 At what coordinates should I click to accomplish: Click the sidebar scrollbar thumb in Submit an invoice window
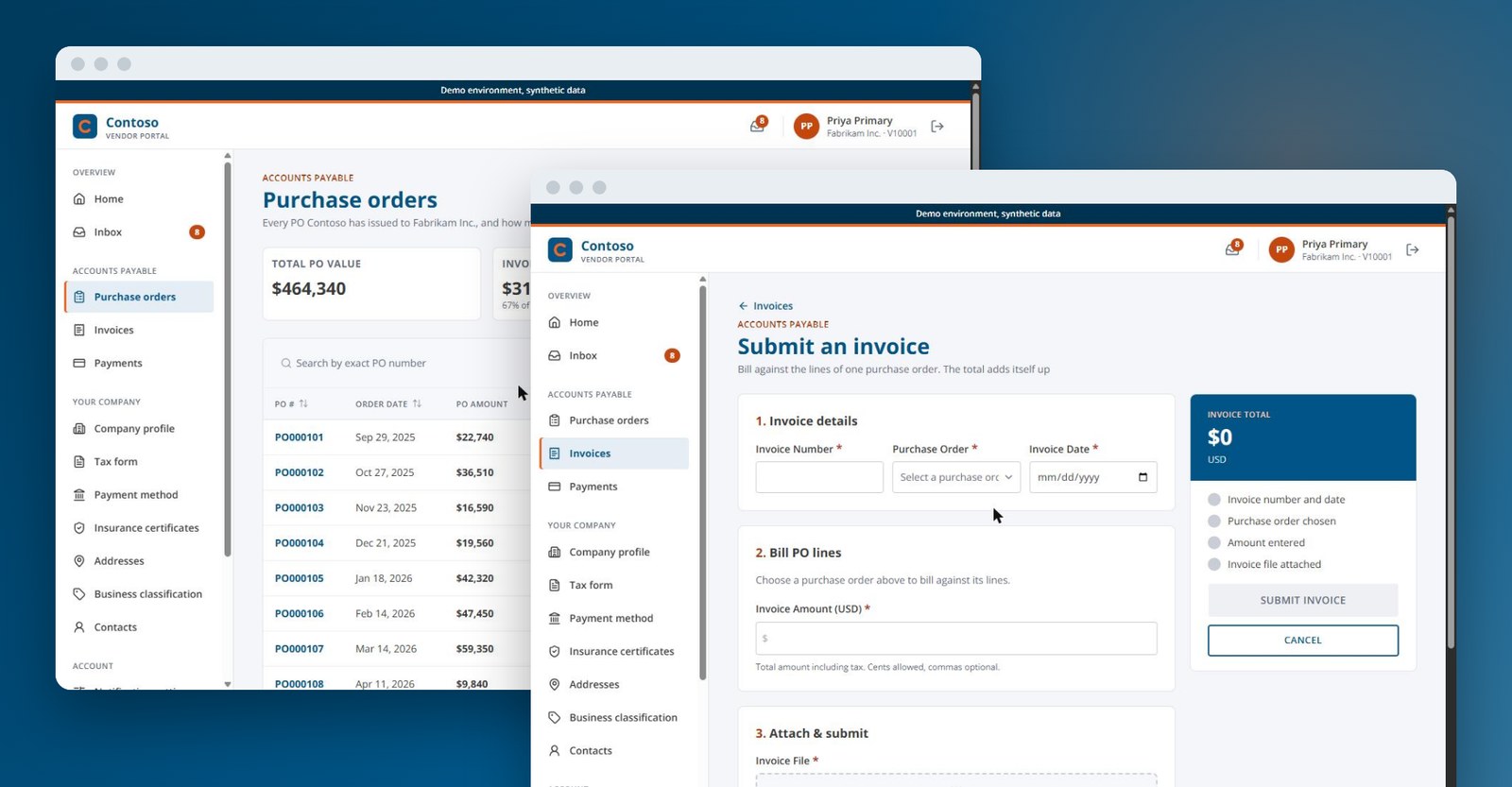pyautogui.click(x=703, y=482)
